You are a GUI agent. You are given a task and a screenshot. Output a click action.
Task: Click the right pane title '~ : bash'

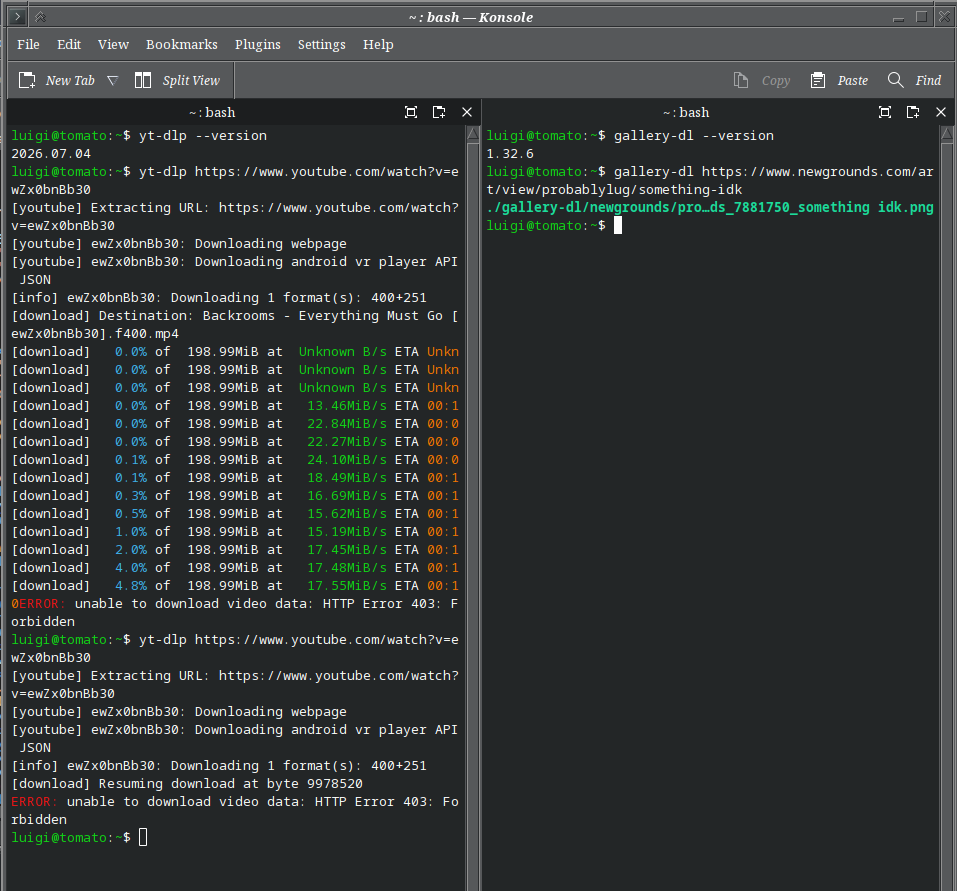tap(686, 113)
